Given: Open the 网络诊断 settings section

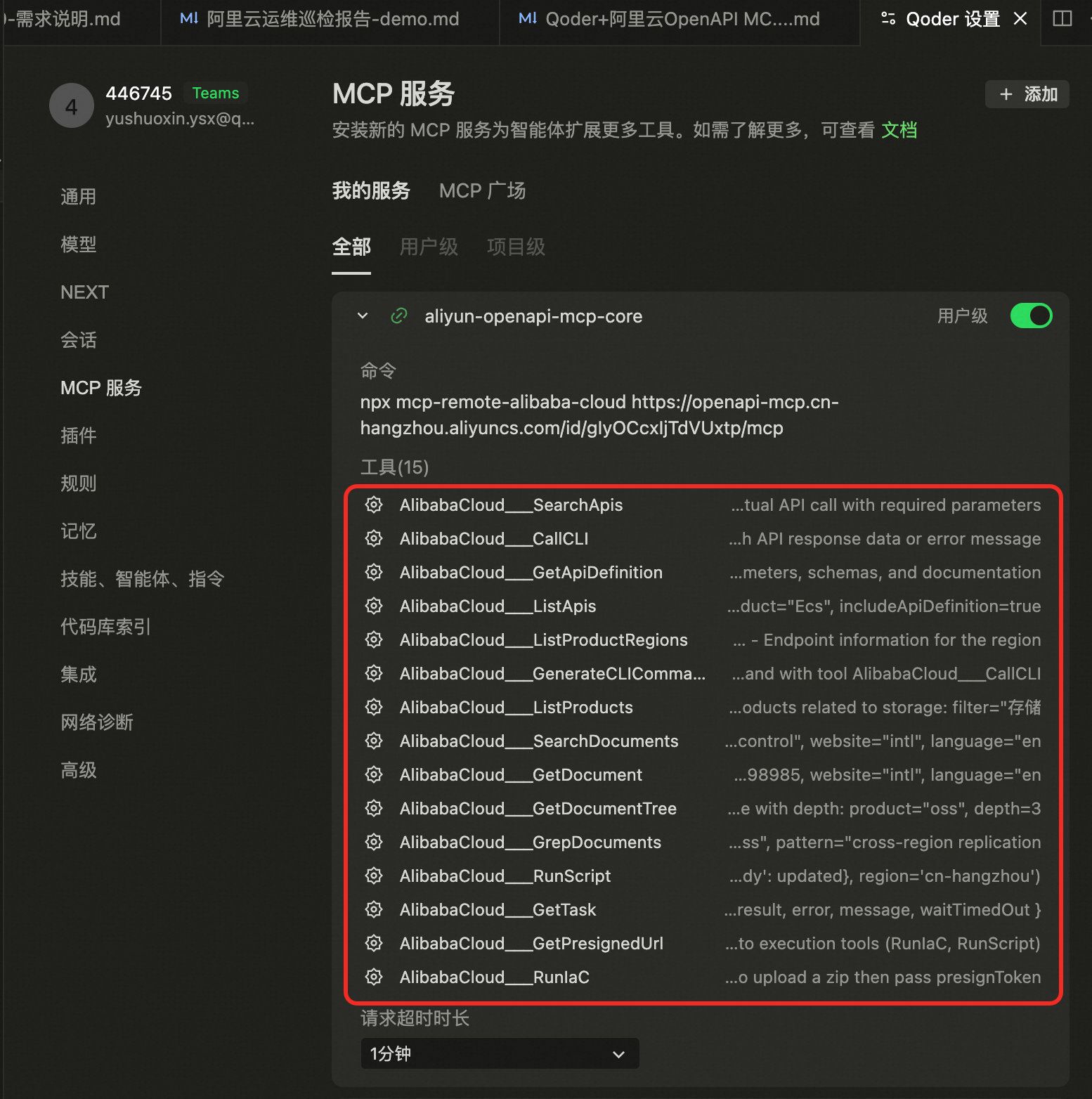Looking at the screenshot, I should [96, 722].
